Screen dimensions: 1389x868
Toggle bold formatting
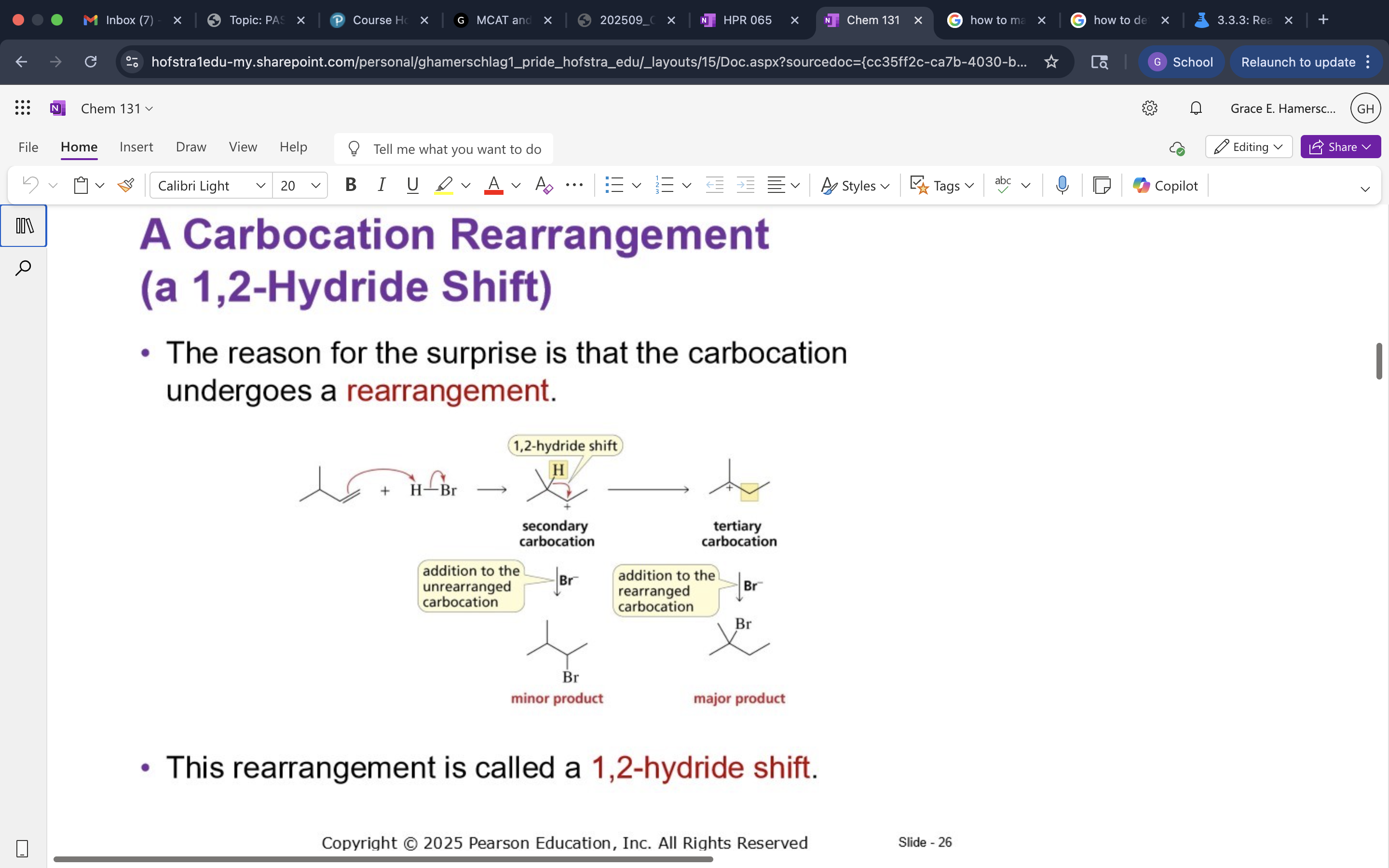pos(351,185)
